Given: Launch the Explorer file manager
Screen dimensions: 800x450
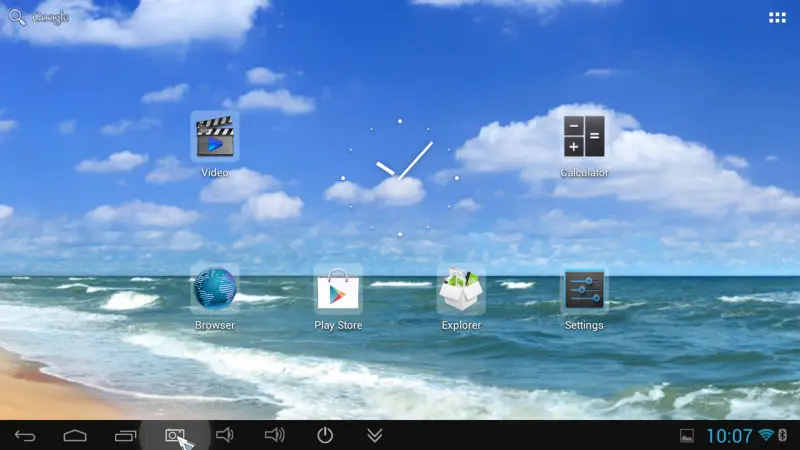Looking at the screenshot, I should (x=461, y=290).
